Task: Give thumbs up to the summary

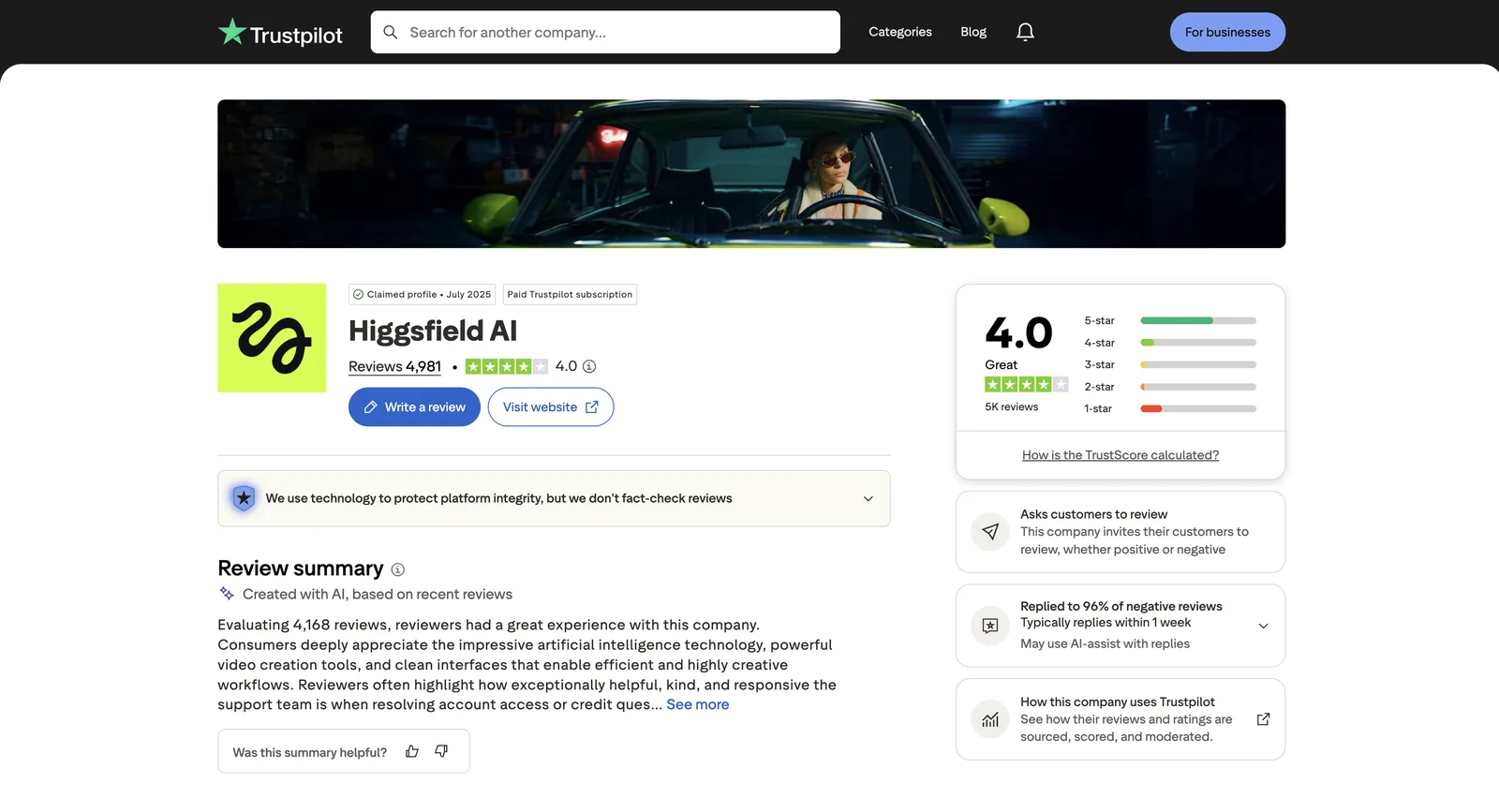Action: (x=412, y=751)
